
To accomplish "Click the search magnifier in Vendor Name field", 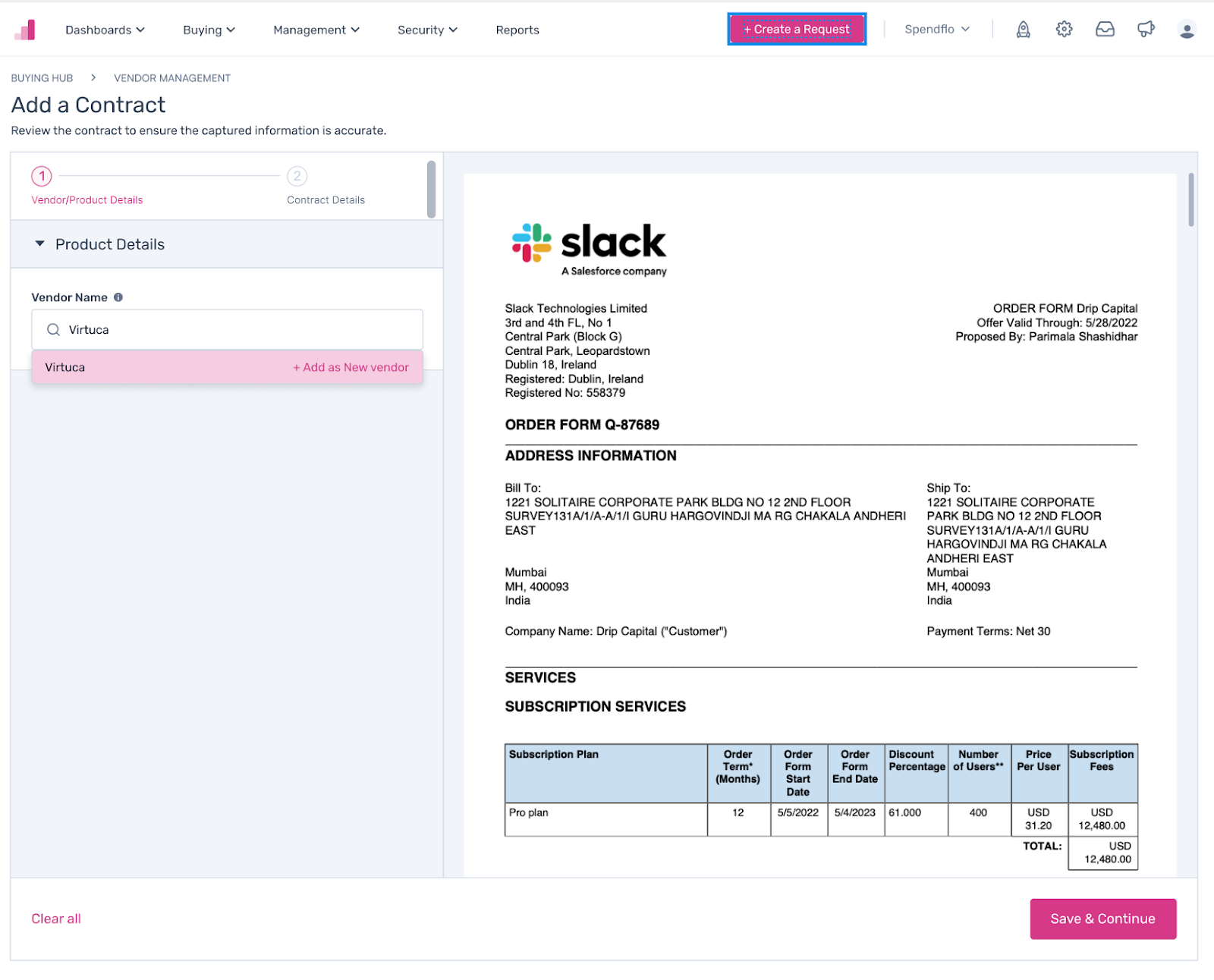I will (53, 330).
